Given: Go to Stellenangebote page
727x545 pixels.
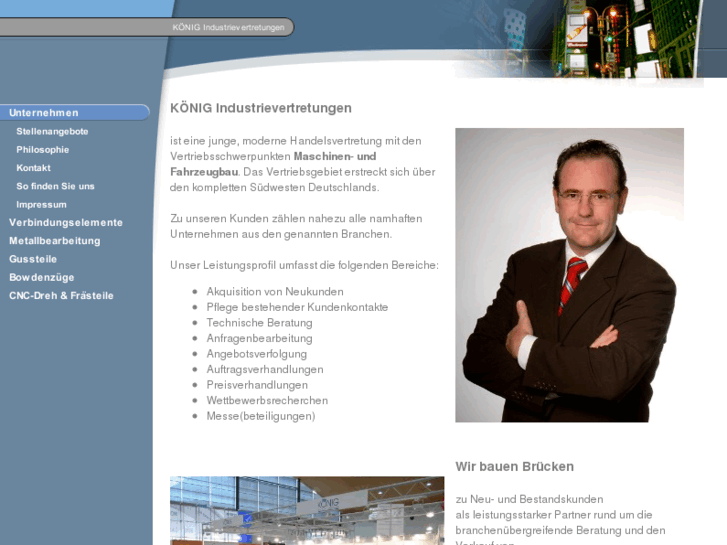Looking at the screenshot, I should [x=52, y=131].
